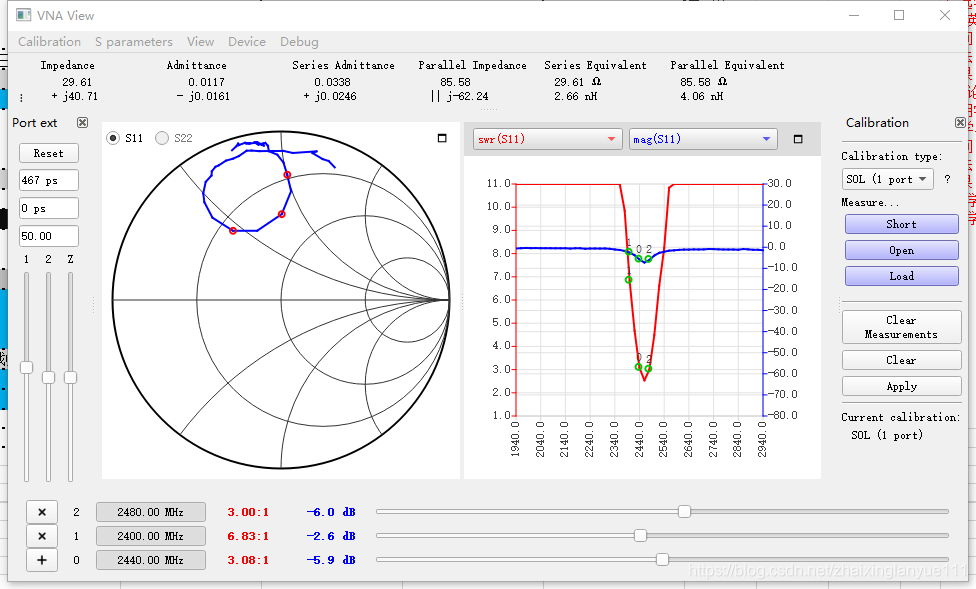The height and width of the screenshot is (589, 976).
Task: Click the -5.9 dB magnitude value
Action: coord(331,560)
